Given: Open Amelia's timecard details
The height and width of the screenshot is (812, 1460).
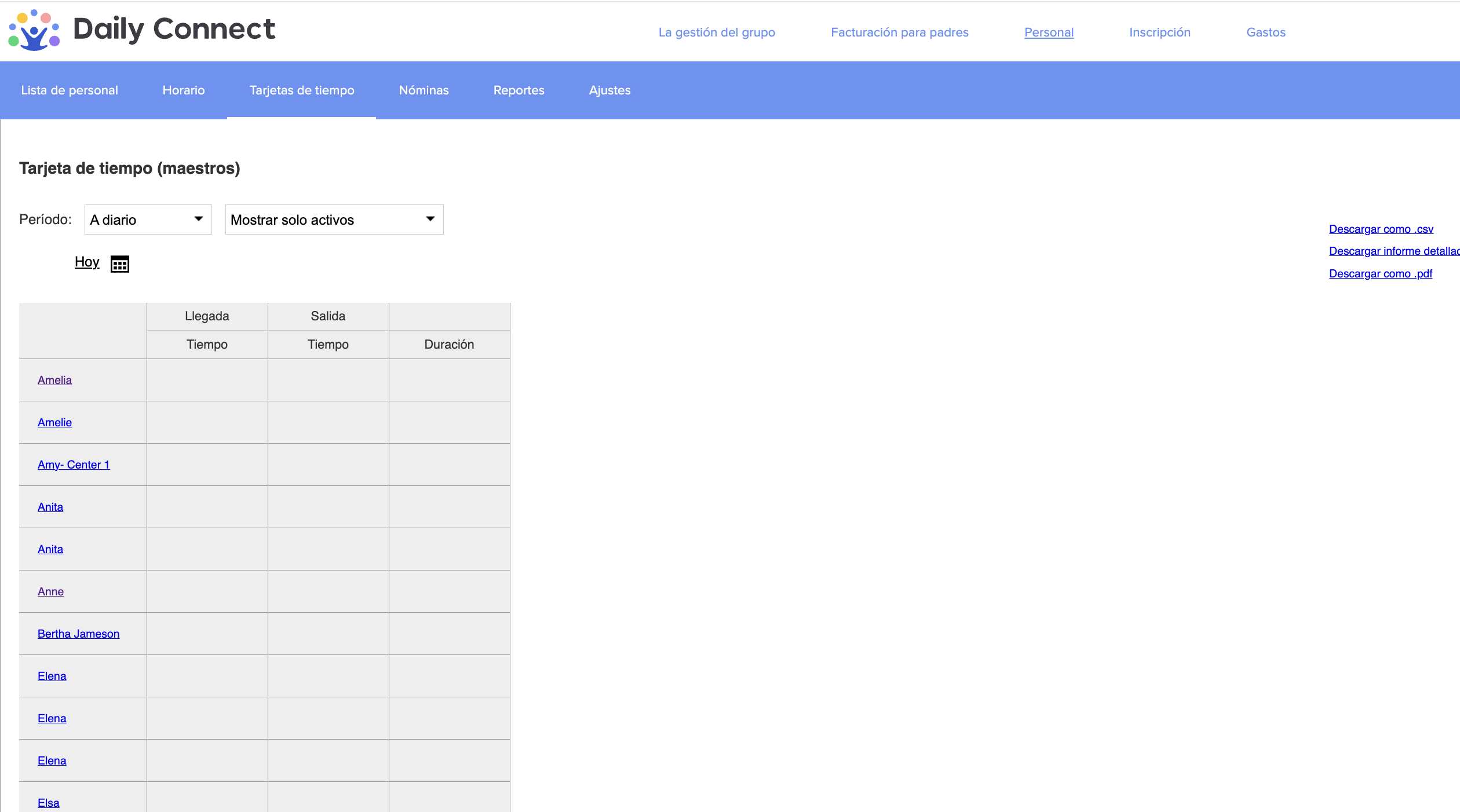Looking at the screenshot, I should (x=54, y=380).
